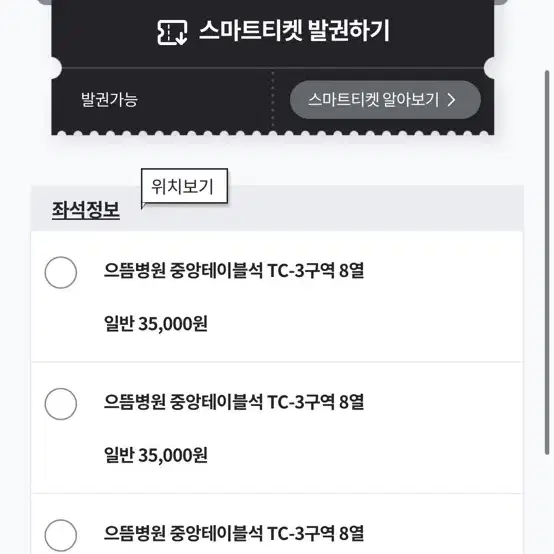Select the first seat radio button
The height and width of the screenshot is (554, 554).
point(61,272)
